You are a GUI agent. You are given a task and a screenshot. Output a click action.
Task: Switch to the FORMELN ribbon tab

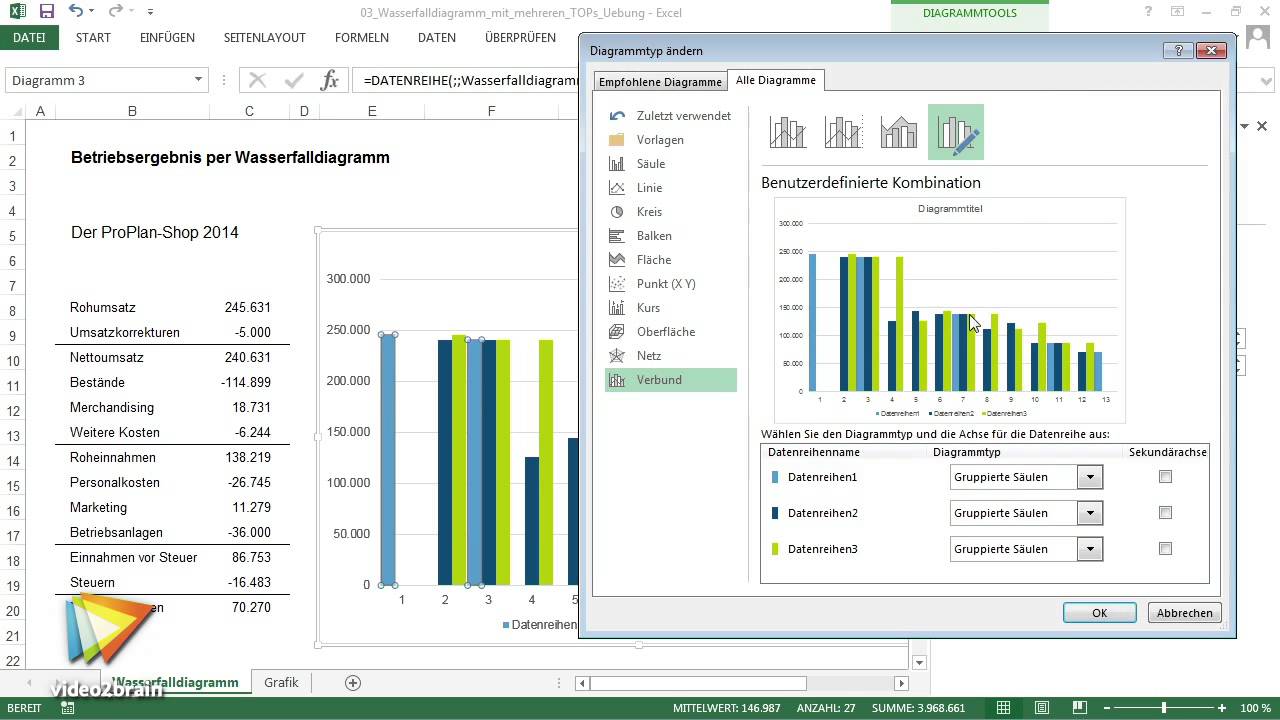362,38
